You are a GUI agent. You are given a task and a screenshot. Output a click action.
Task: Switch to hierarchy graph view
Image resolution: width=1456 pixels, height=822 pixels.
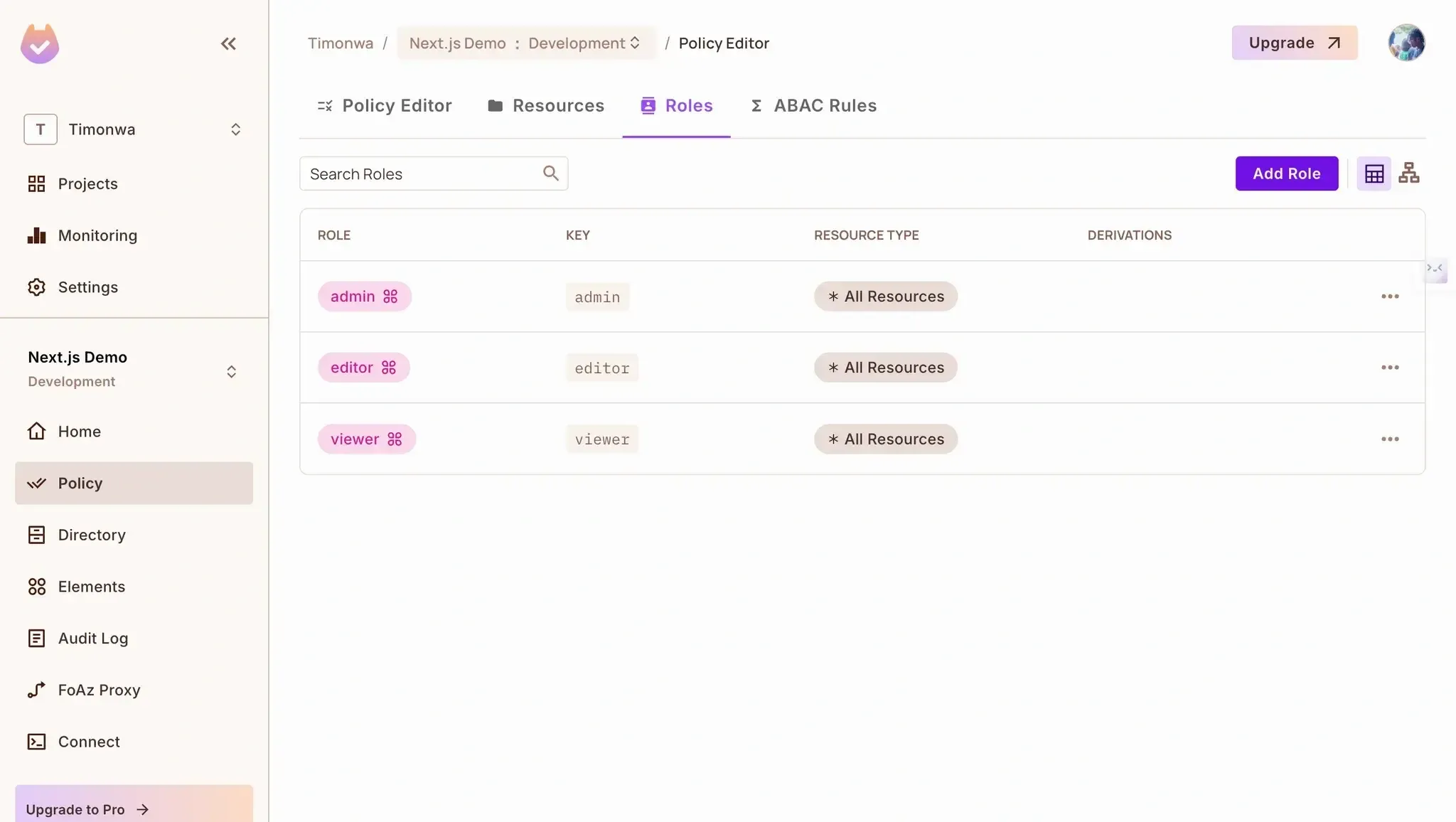pos(1408,174)
